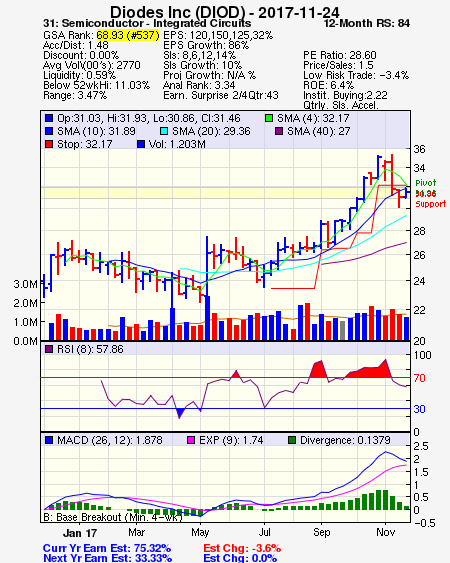Click the blue Vol legend swatch
The width and height of the screenshot is (450, 563).
(141, 144)
